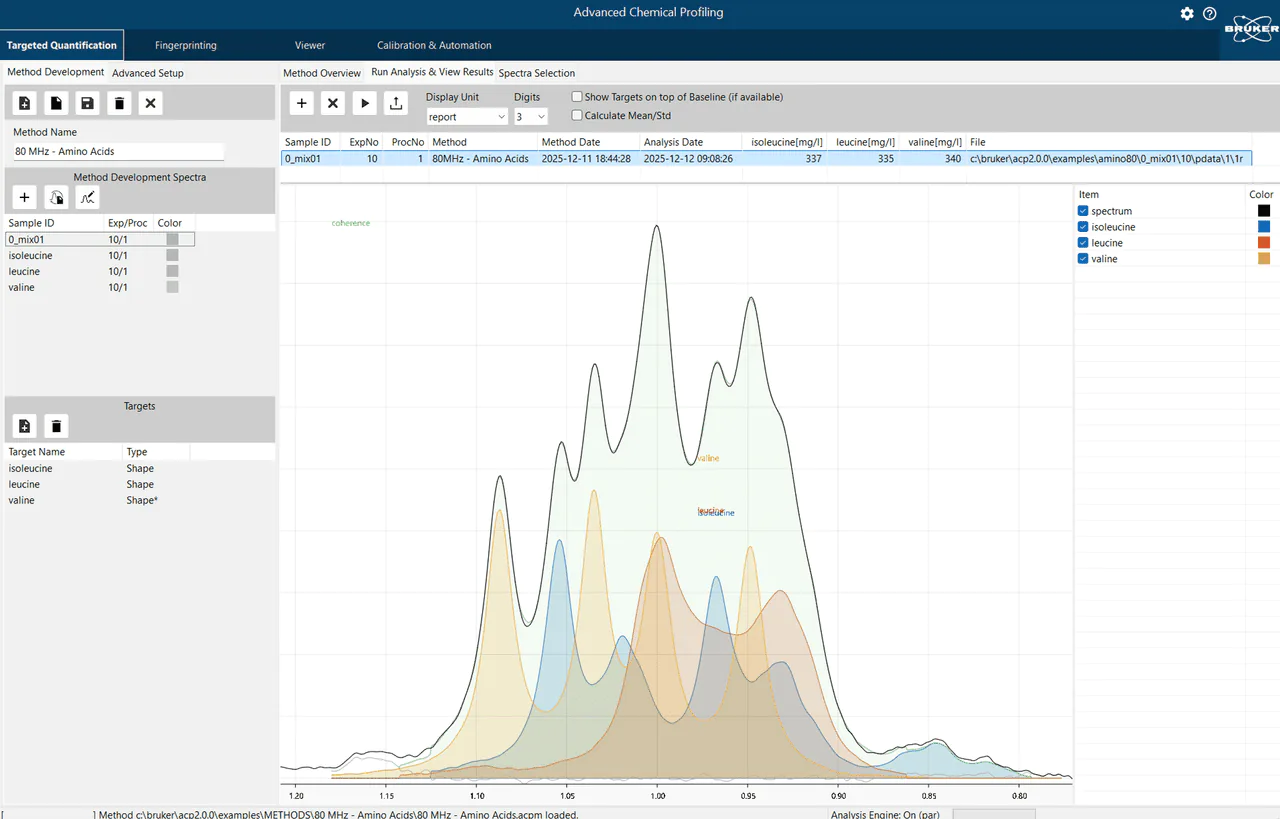
Task: Open the Viewer tab
Action: click(x=310, y=45)
